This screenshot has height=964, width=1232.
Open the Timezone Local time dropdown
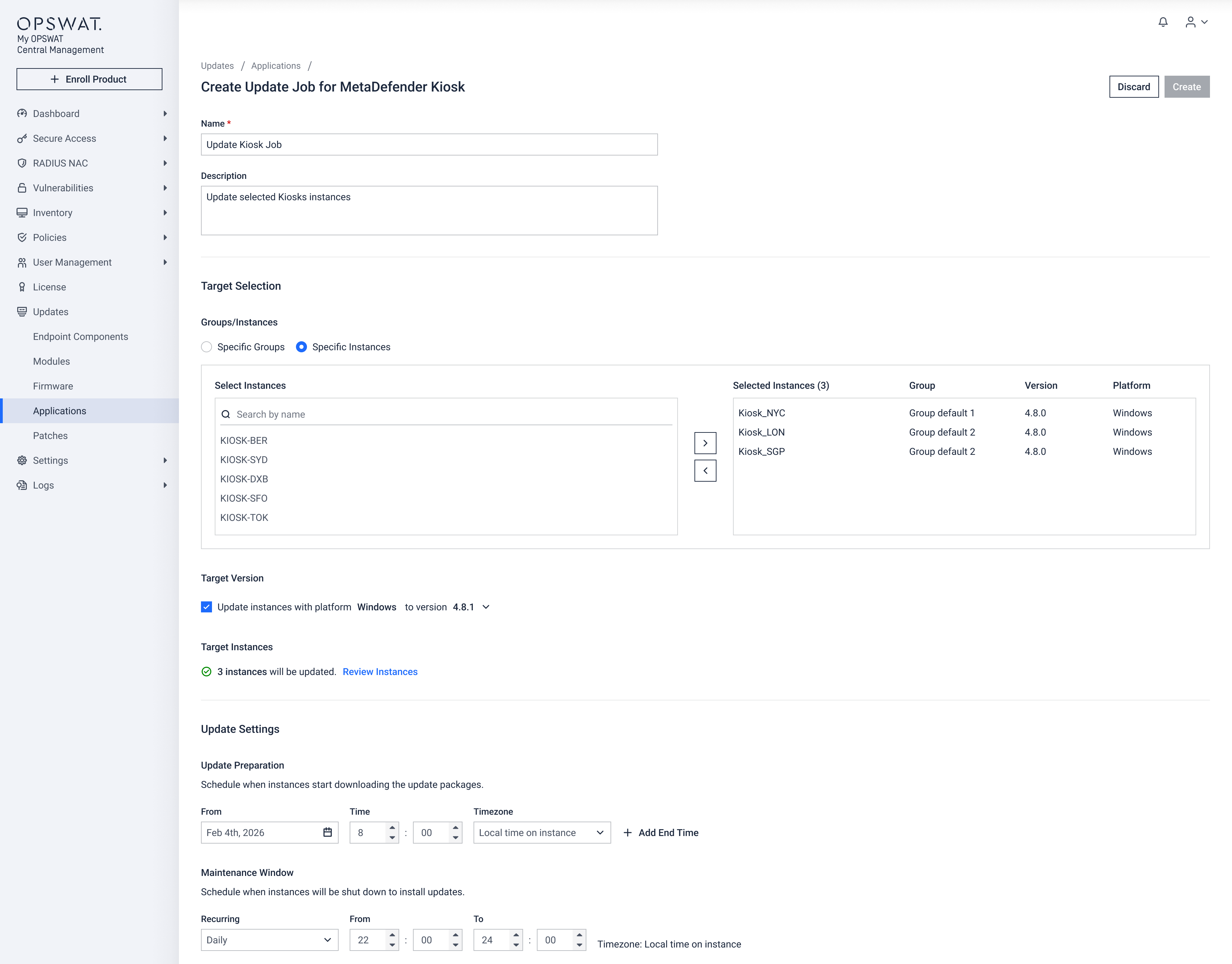541,833
